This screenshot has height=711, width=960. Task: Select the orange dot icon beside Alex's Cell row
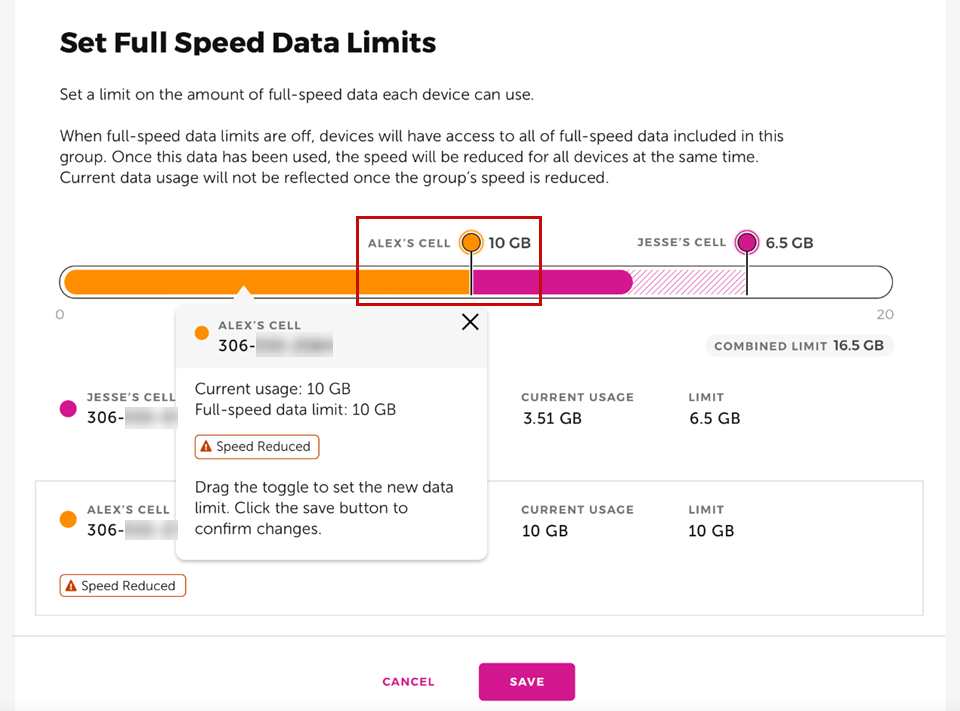(68, 520)
